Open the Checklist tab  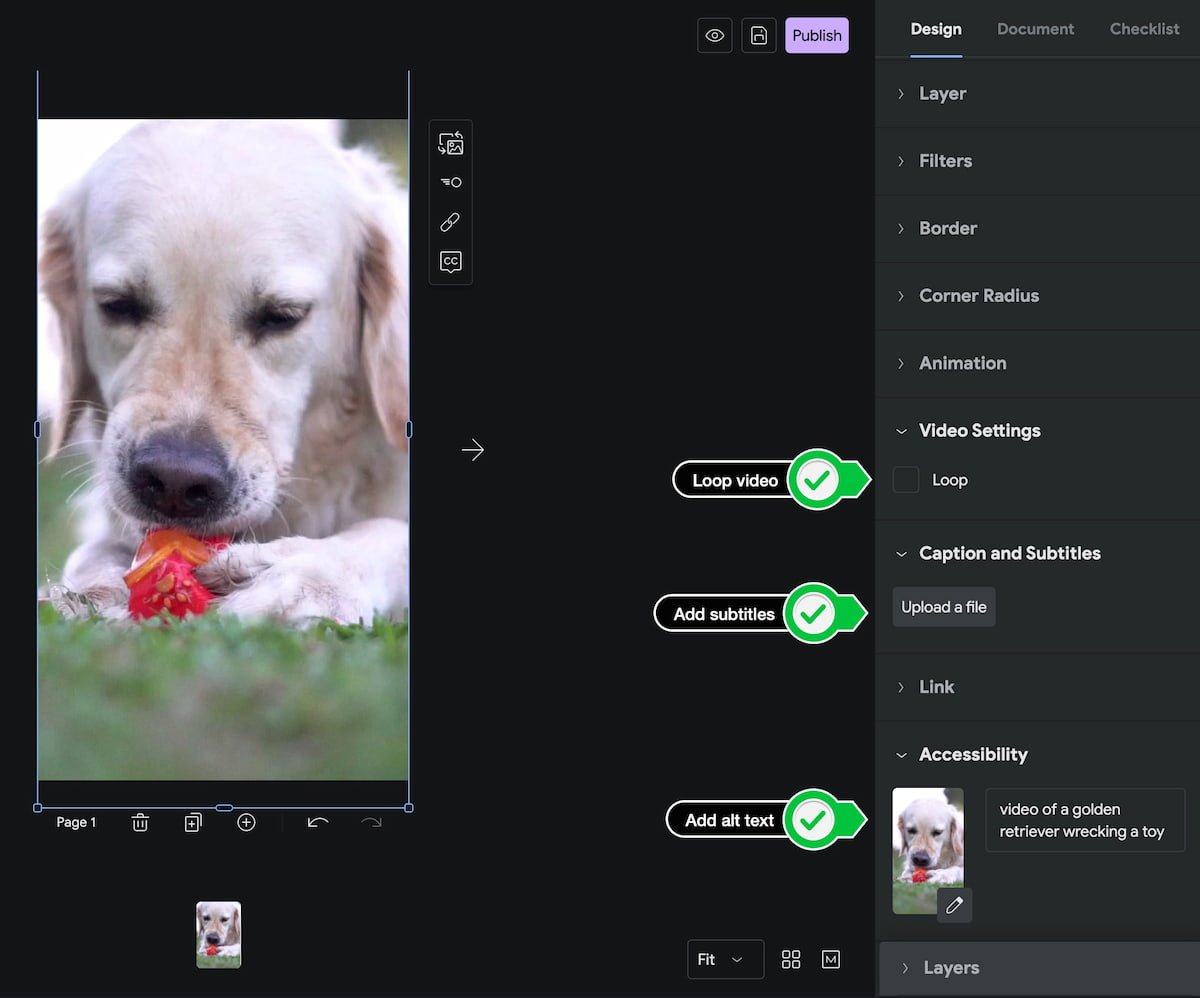tap(1144, 29)
